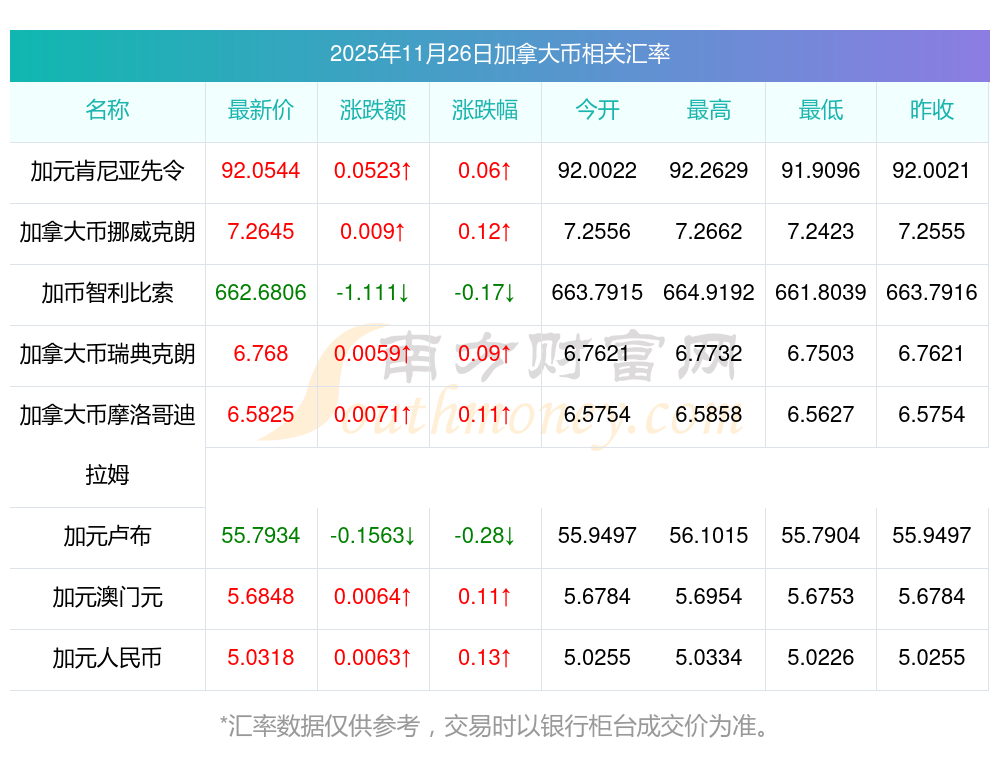1000x757 pixels.
Task: Click the -0.1563↓ change value
Action: click(x=373, y=536)
